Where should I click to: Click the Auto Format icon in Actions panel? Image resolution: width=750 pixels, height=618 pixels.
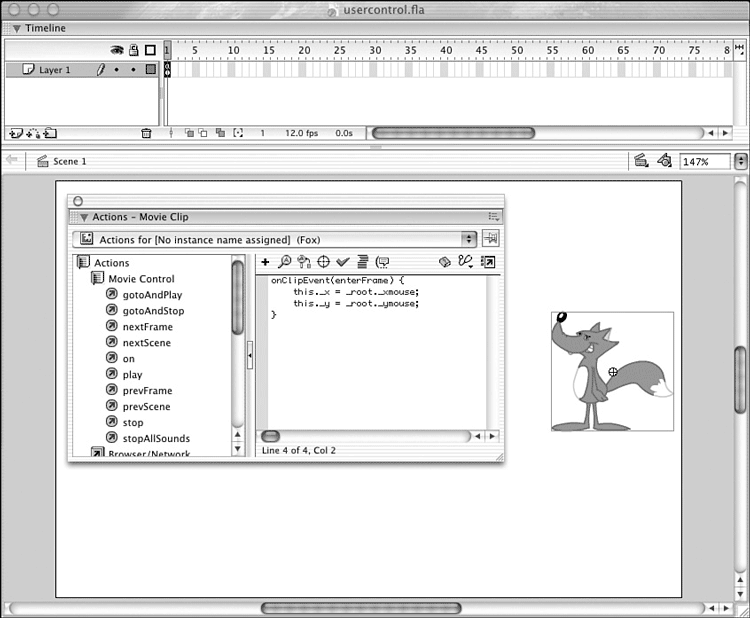362,262
